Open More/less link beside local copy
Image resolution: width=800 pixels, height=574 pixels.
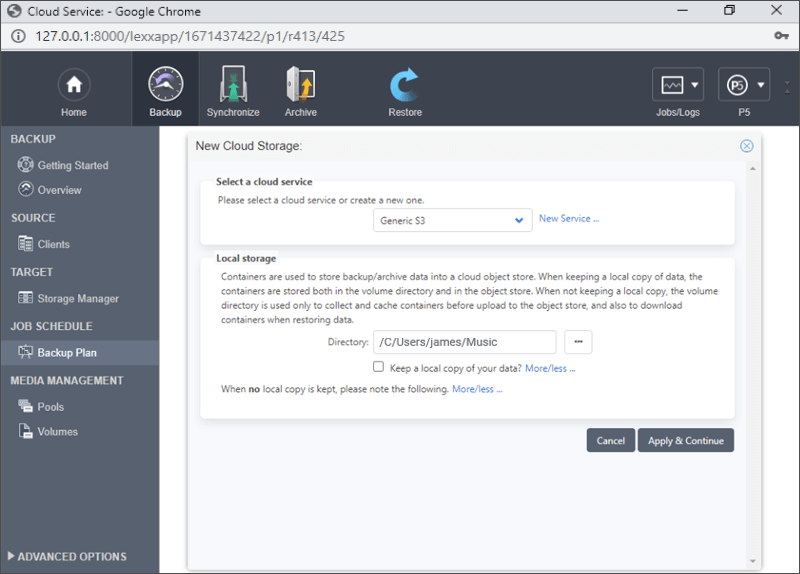coord(550,368)
